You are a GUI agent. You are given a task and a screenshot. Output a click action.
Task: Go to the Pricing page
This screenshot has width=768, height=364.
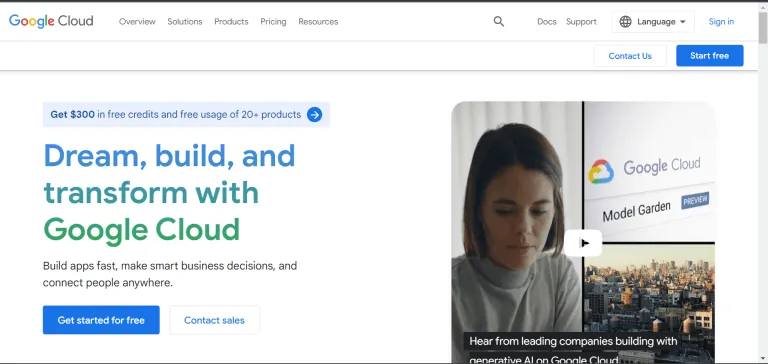point(273,22)
